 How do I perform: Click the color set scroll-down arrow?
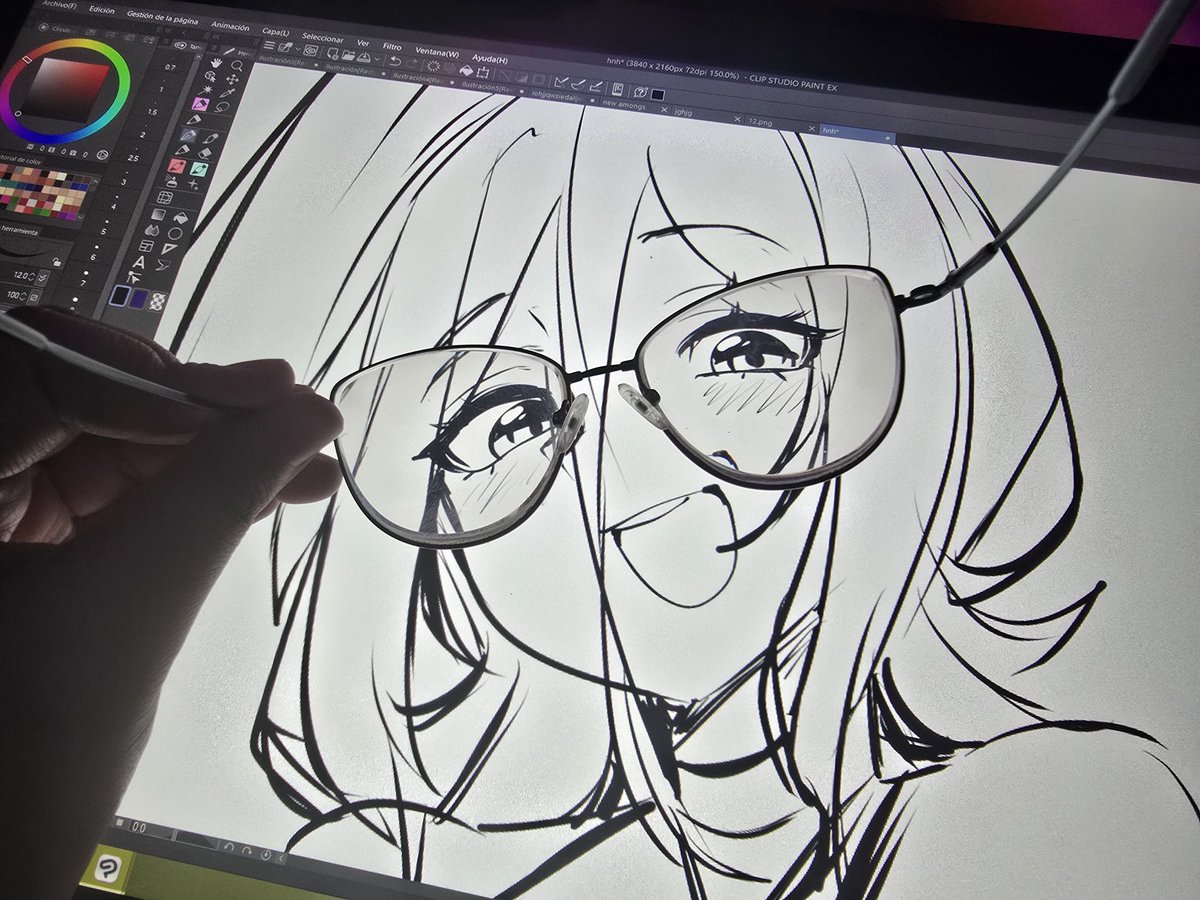(x=81, y=216)
